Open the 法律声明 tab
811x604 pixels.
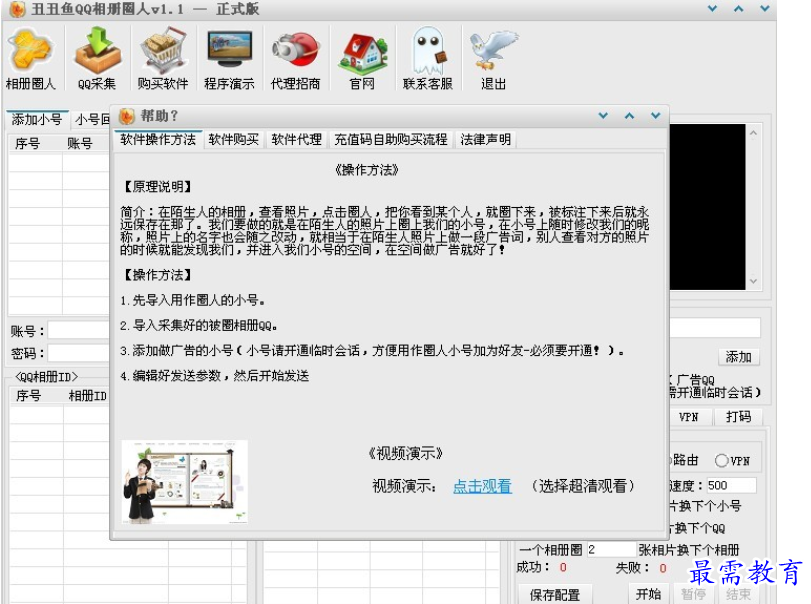pyautogui.click(x=486, y=139)
